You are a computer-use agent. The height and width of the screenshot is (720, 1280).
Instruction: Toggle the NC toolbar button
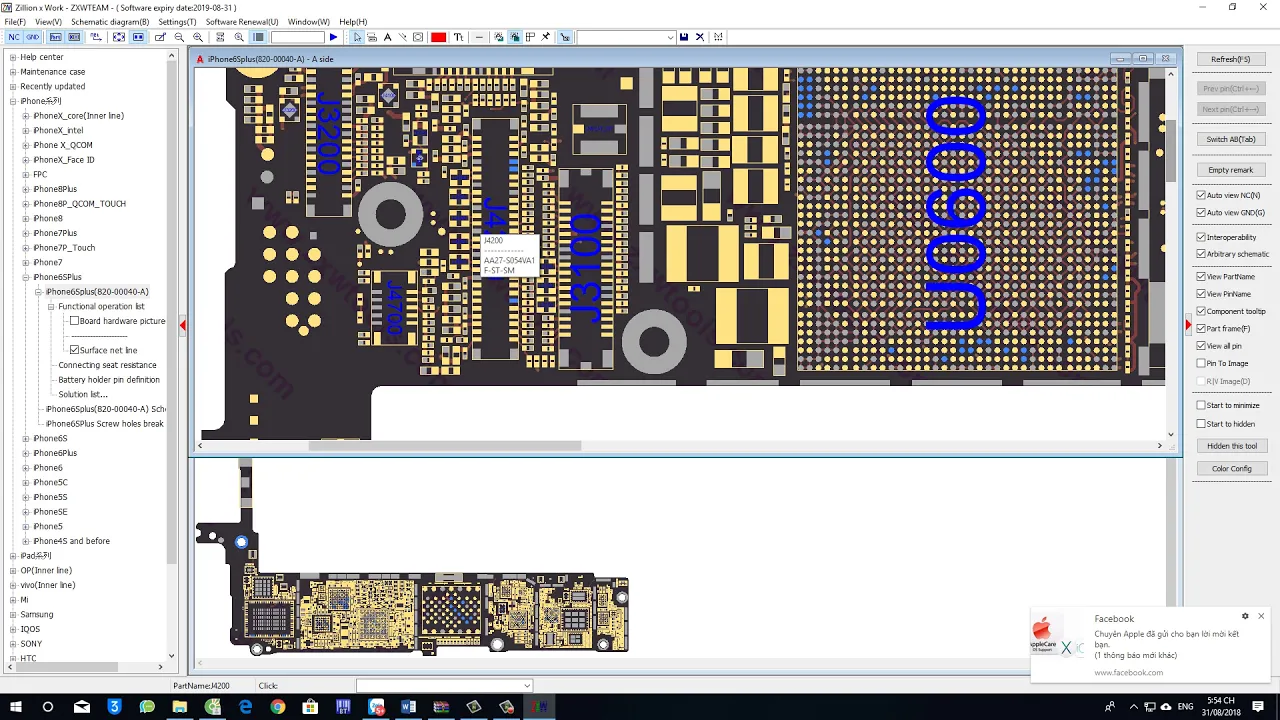click(14, 37)
